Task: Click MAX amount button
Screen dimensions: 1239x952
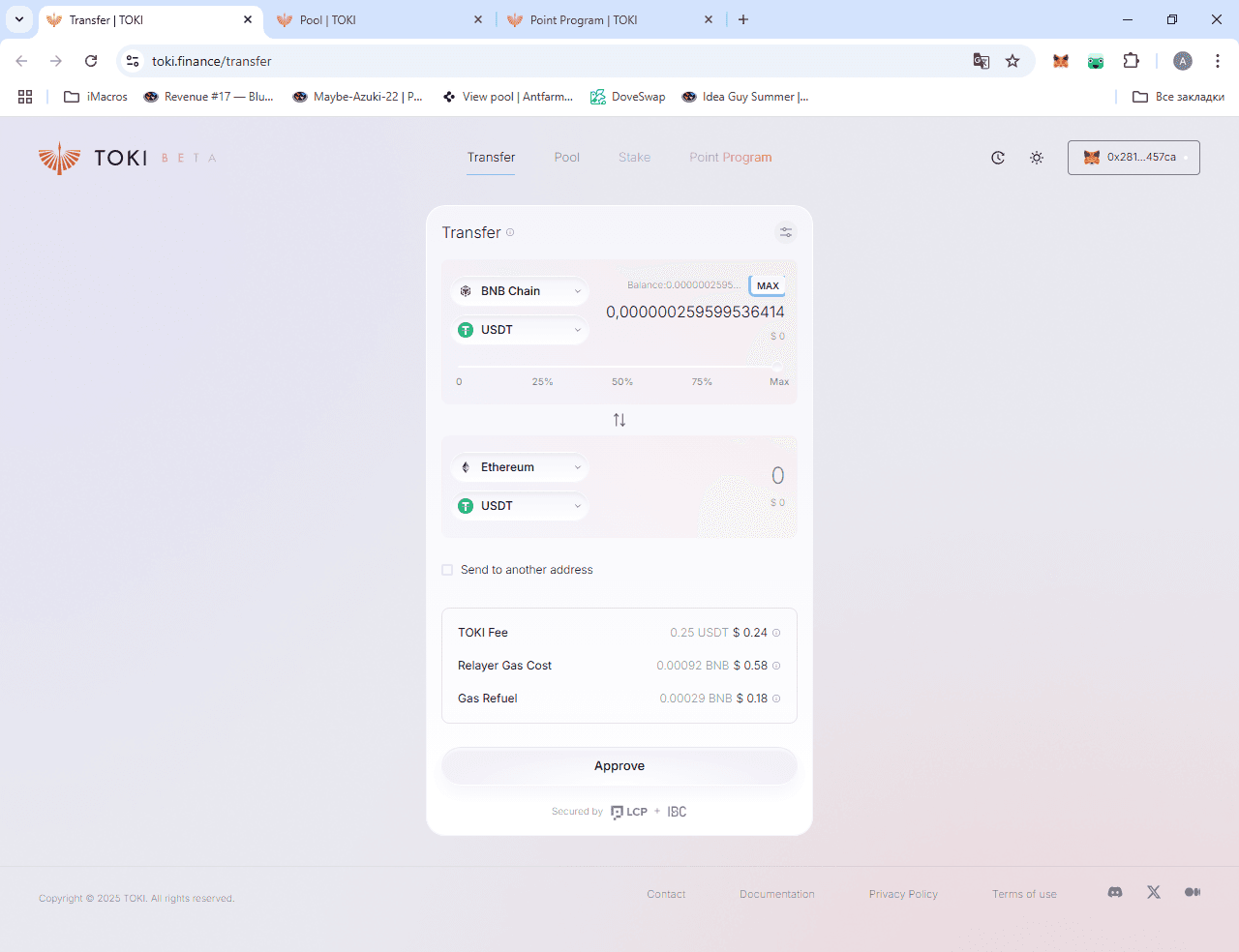Action: tap(768, 285)
